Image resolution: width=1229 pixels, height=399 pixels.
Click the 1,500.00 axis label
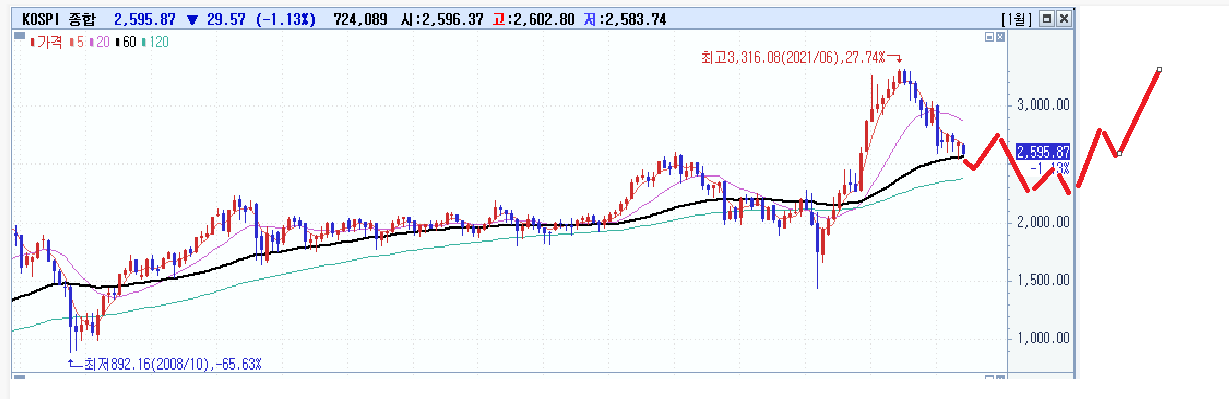1043,280
